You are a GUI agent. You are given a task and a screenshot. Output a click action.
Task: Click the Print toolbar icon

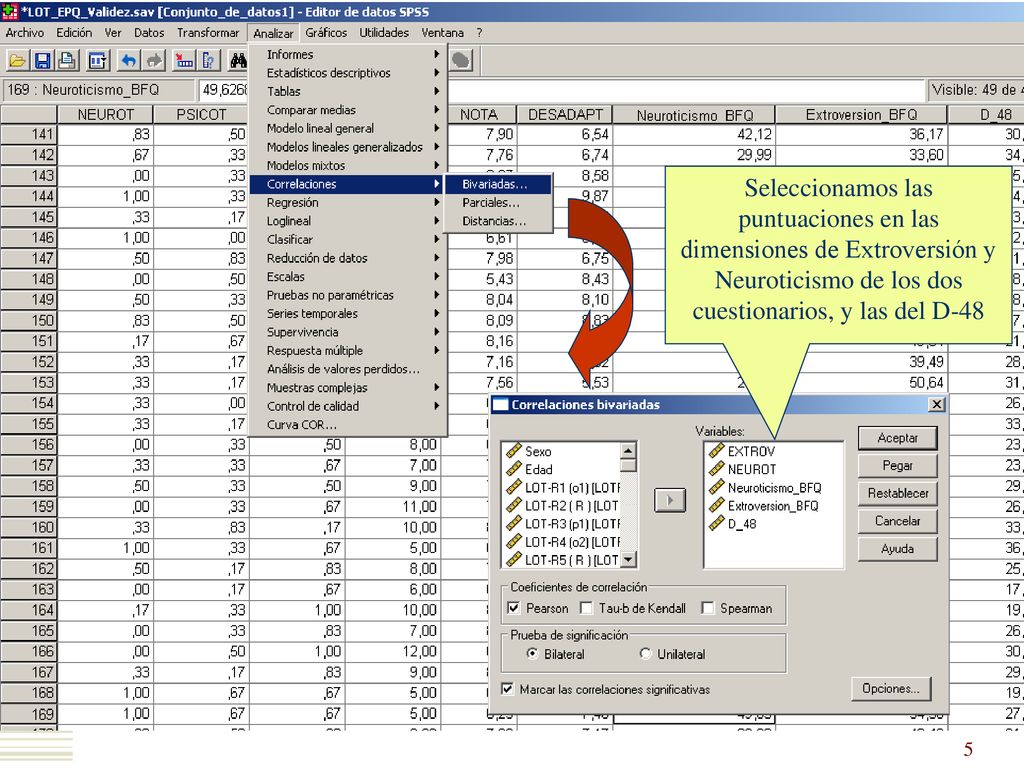click(67, 61)
